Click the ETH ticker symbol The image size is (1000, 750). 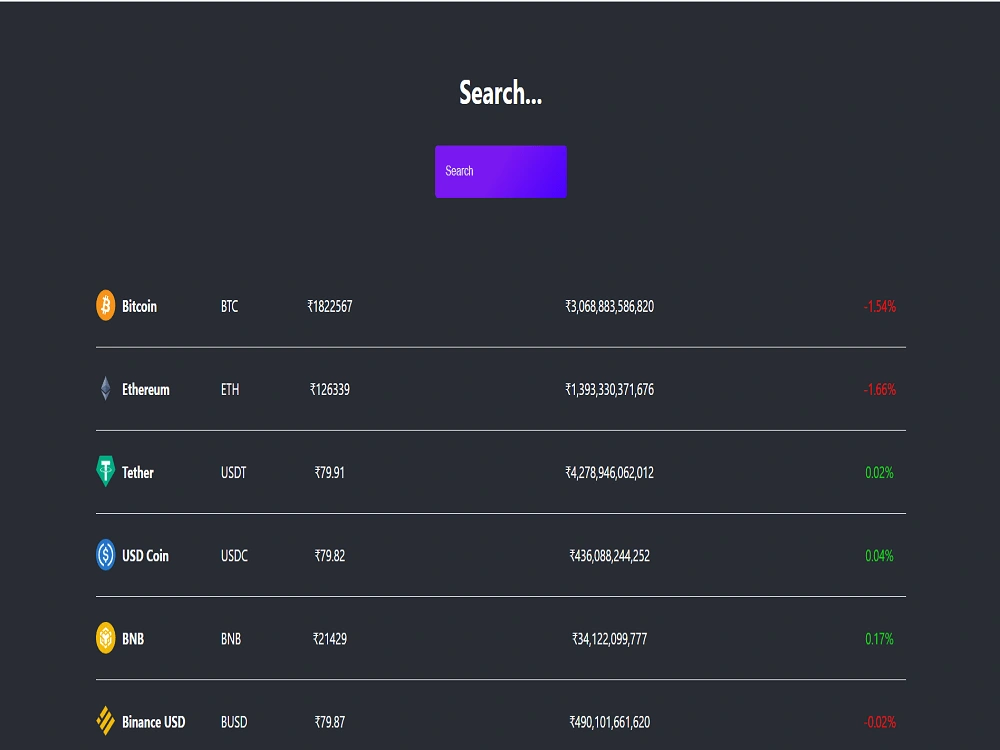point(230,390)
